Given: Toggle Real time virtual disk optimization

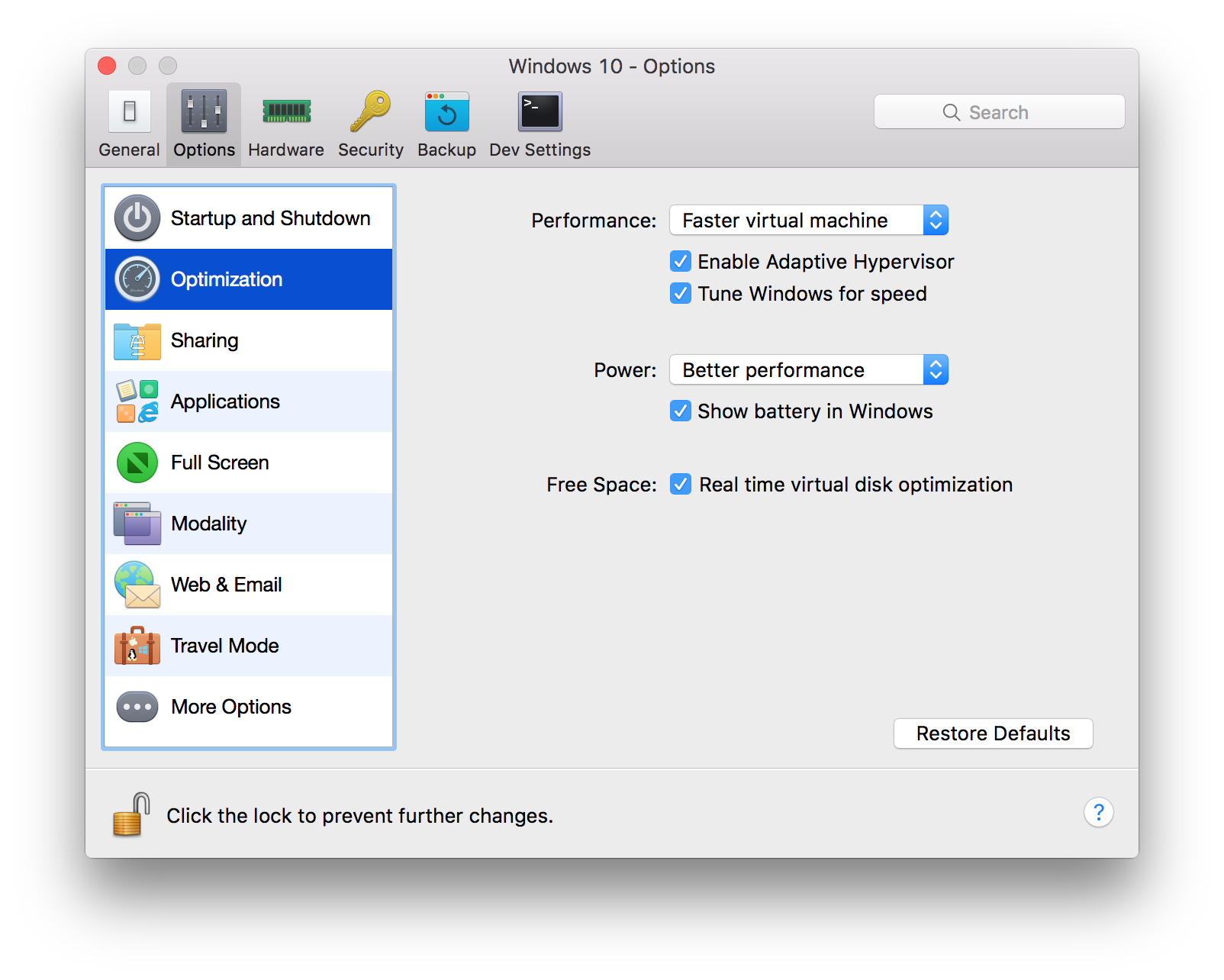Looking at the screenshot, I should 681,485.
